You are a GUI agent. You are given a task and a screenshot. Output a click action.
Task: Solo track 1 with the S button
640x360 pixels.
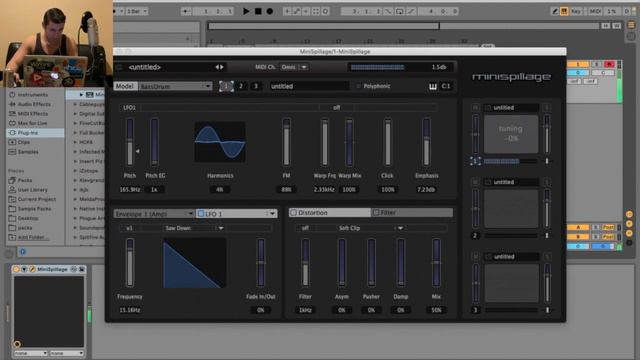point(597,64)
